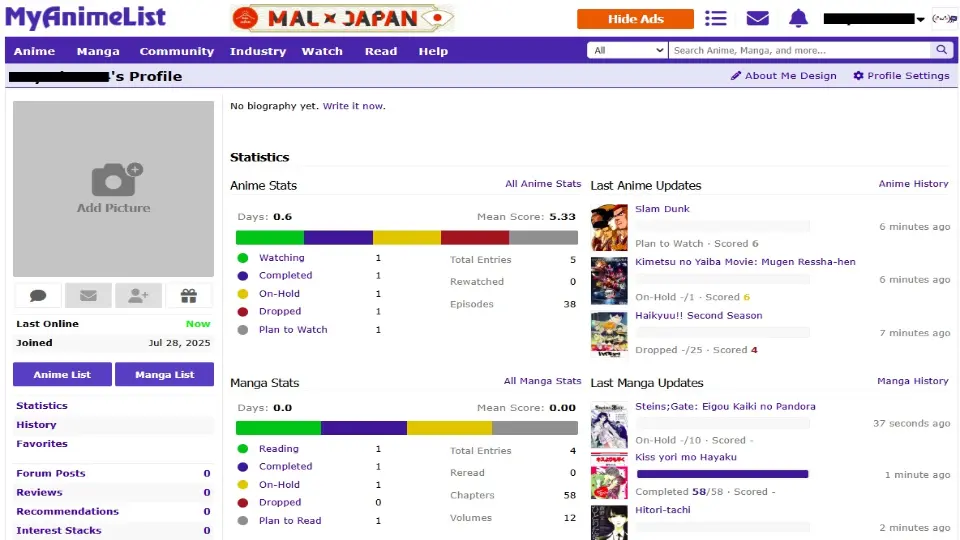Open the MyAnimeList logo homepage
Viewport: 960px width, 540px height.
point(85,17)
